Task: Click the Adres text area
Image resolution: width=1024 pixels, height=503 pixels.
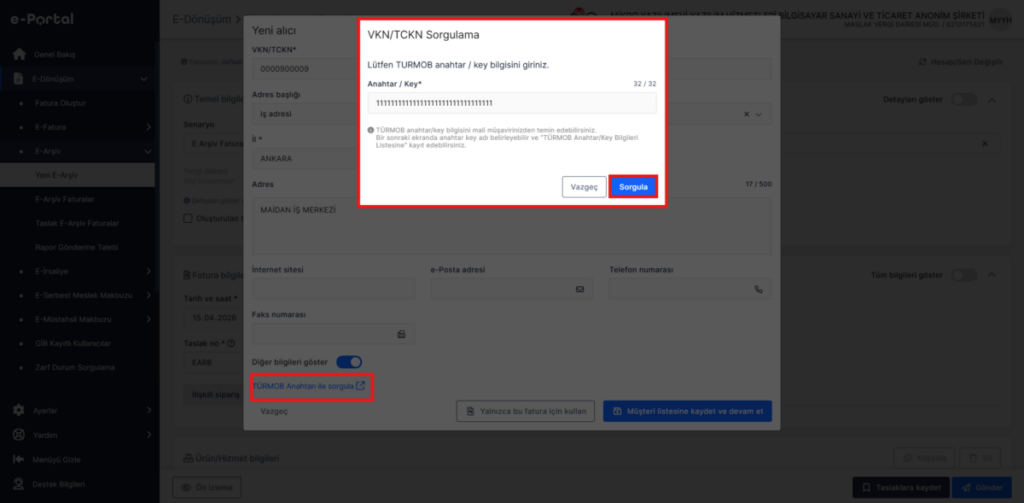Action: click(x=511, y=226)
